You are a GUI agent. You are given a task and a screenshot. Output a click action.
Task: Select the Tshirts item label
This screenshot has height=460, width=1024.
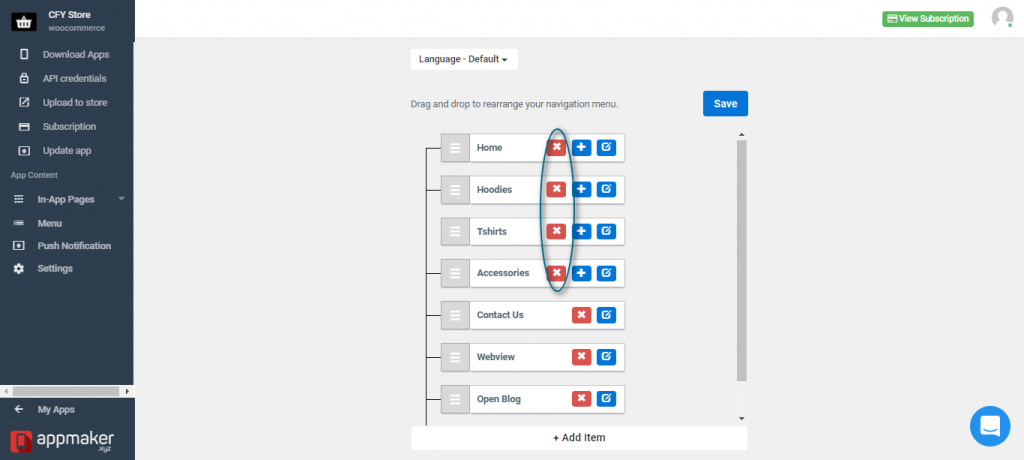pos(492,231)
